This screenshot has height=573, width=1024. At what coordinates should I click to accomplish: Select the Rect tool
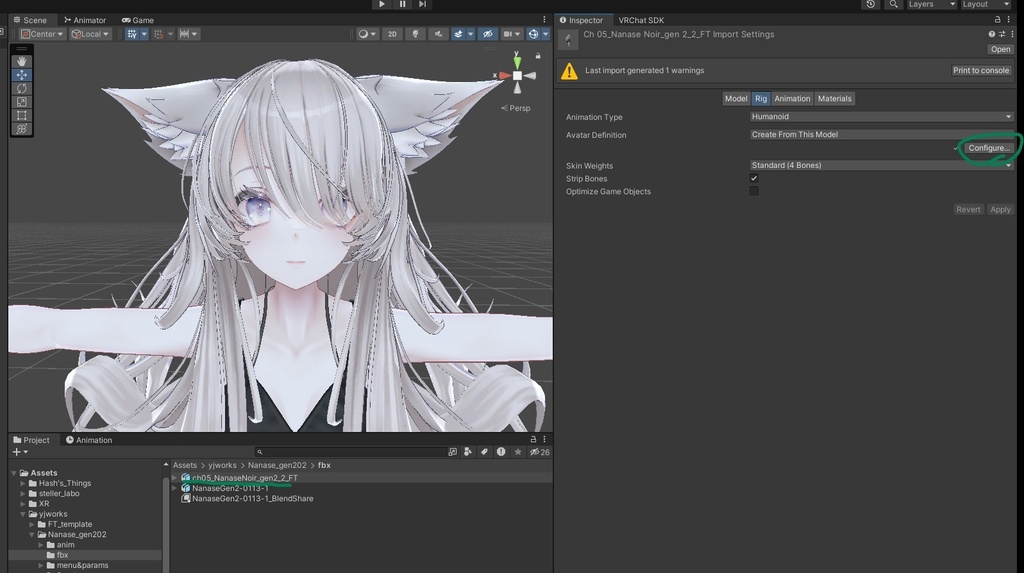22,116
